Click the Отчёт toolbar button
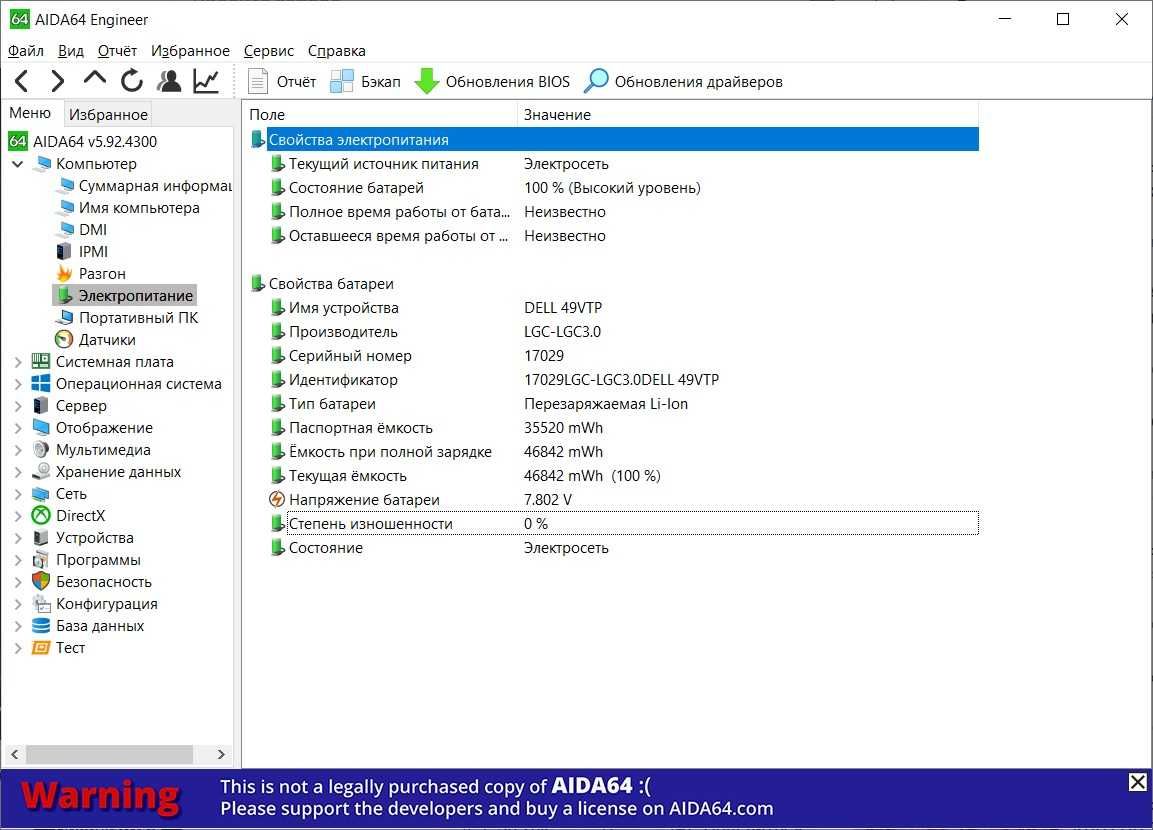1153x830 pixels. 282,82
